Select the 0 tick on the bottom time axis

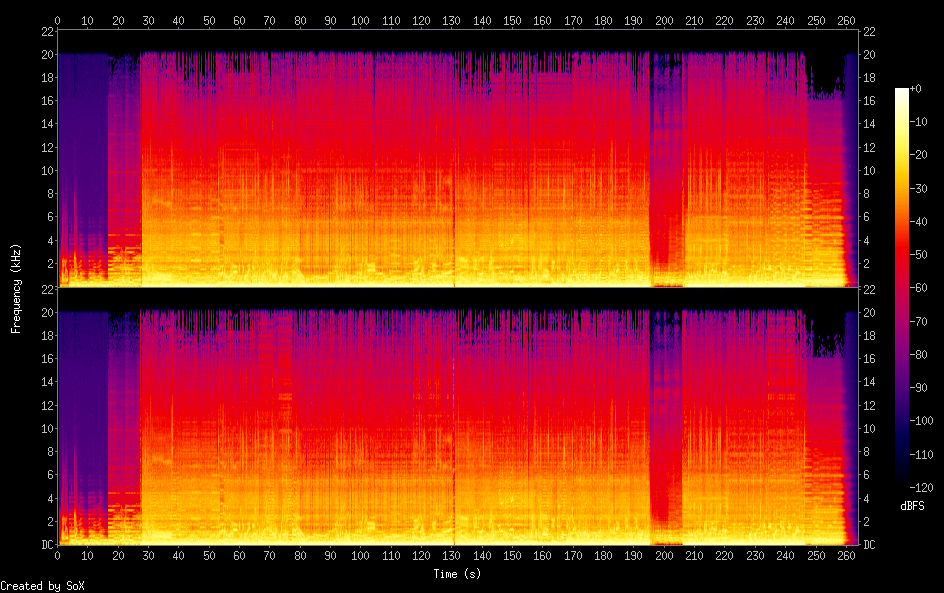[x=58, y=556]
